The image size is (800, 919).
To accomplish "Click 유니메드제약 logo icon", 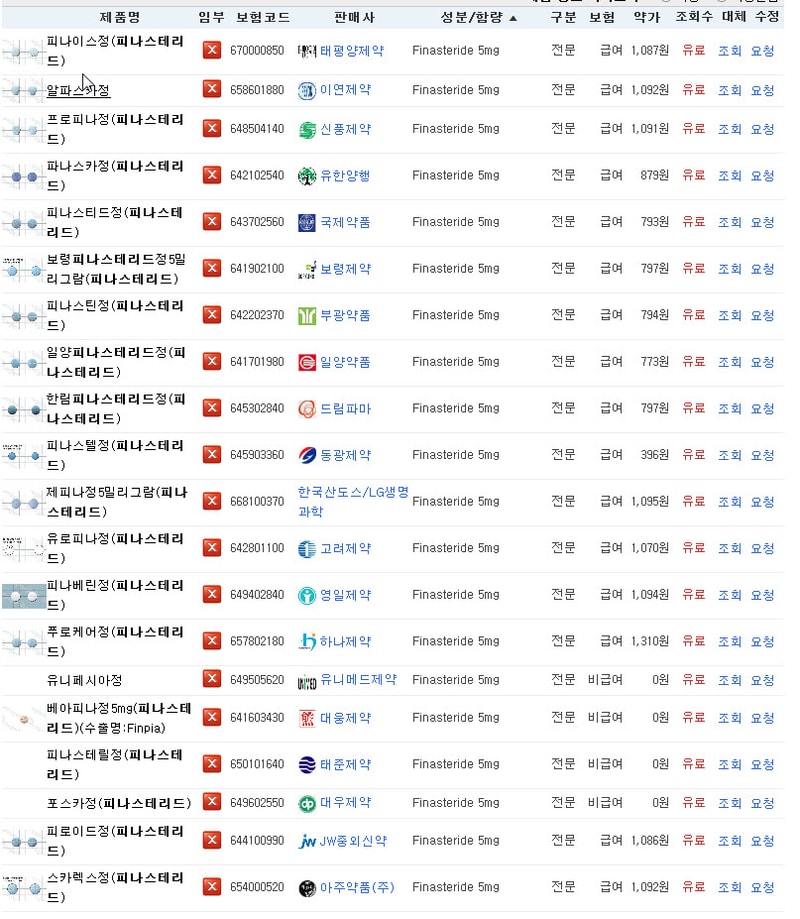I will click(307, 681).
